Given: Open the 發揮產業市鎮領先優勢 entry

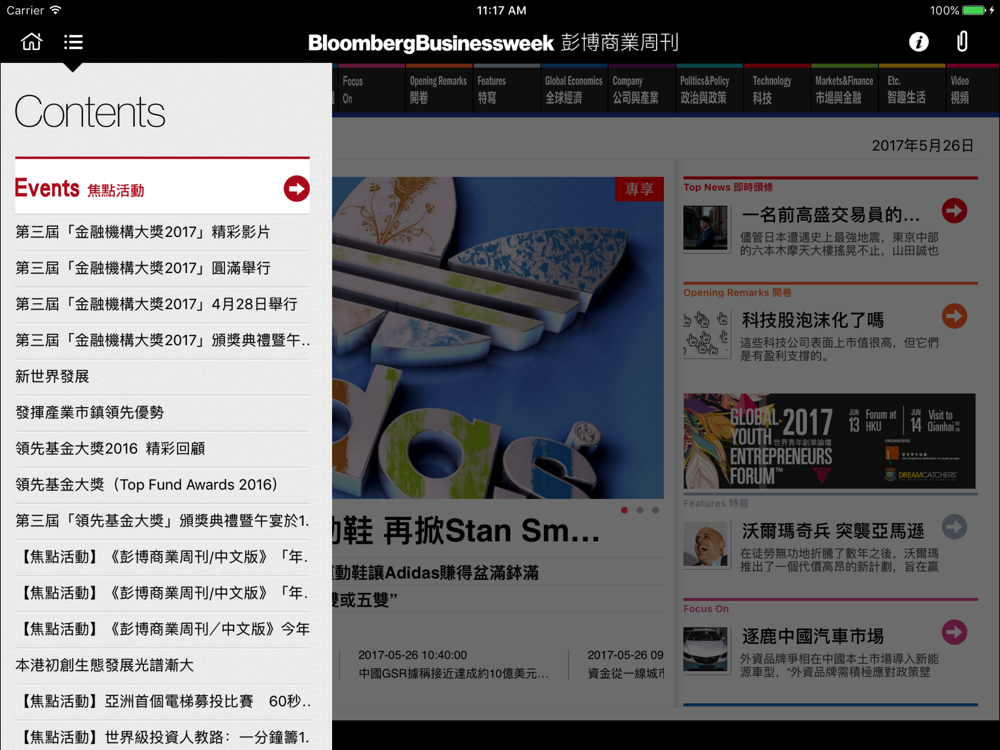Looking at the screenshot, I should [163, 413].
